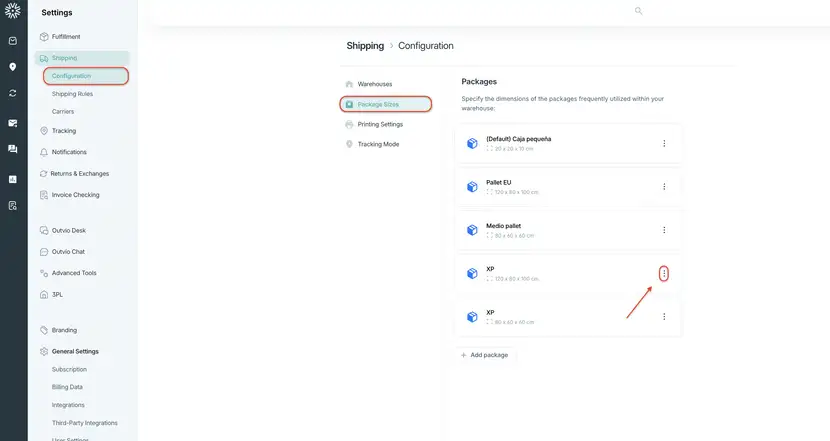
Task: Click the sync arrows icon in dark sidebar
Action: click(13, 93)
